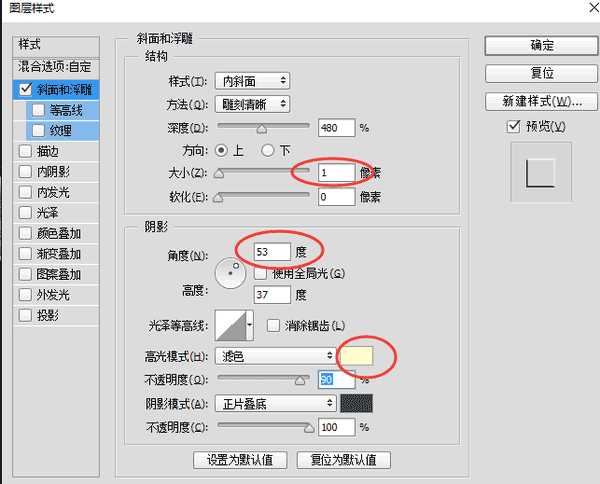Click the 软化 slider handle

(218, 198)
